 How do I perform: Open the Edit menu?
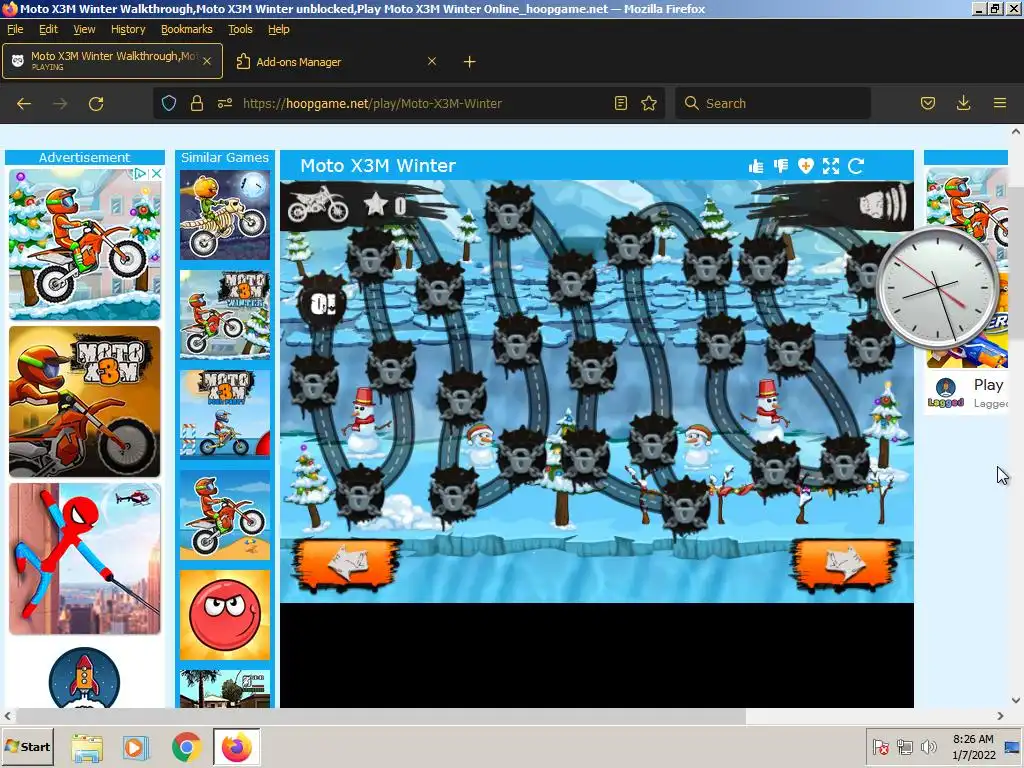pyautogui.click(x=48, y=29)
